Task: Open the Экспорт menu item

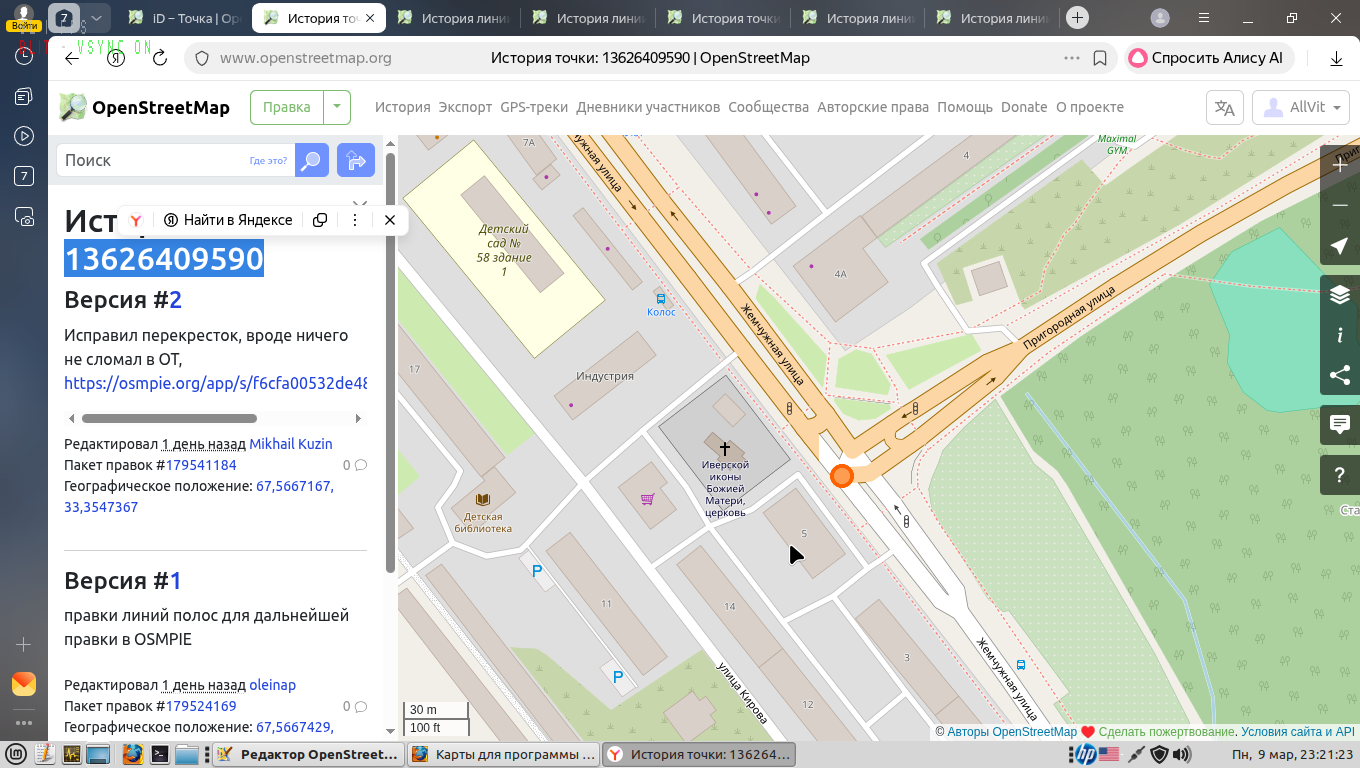Action: pos(465,107)
